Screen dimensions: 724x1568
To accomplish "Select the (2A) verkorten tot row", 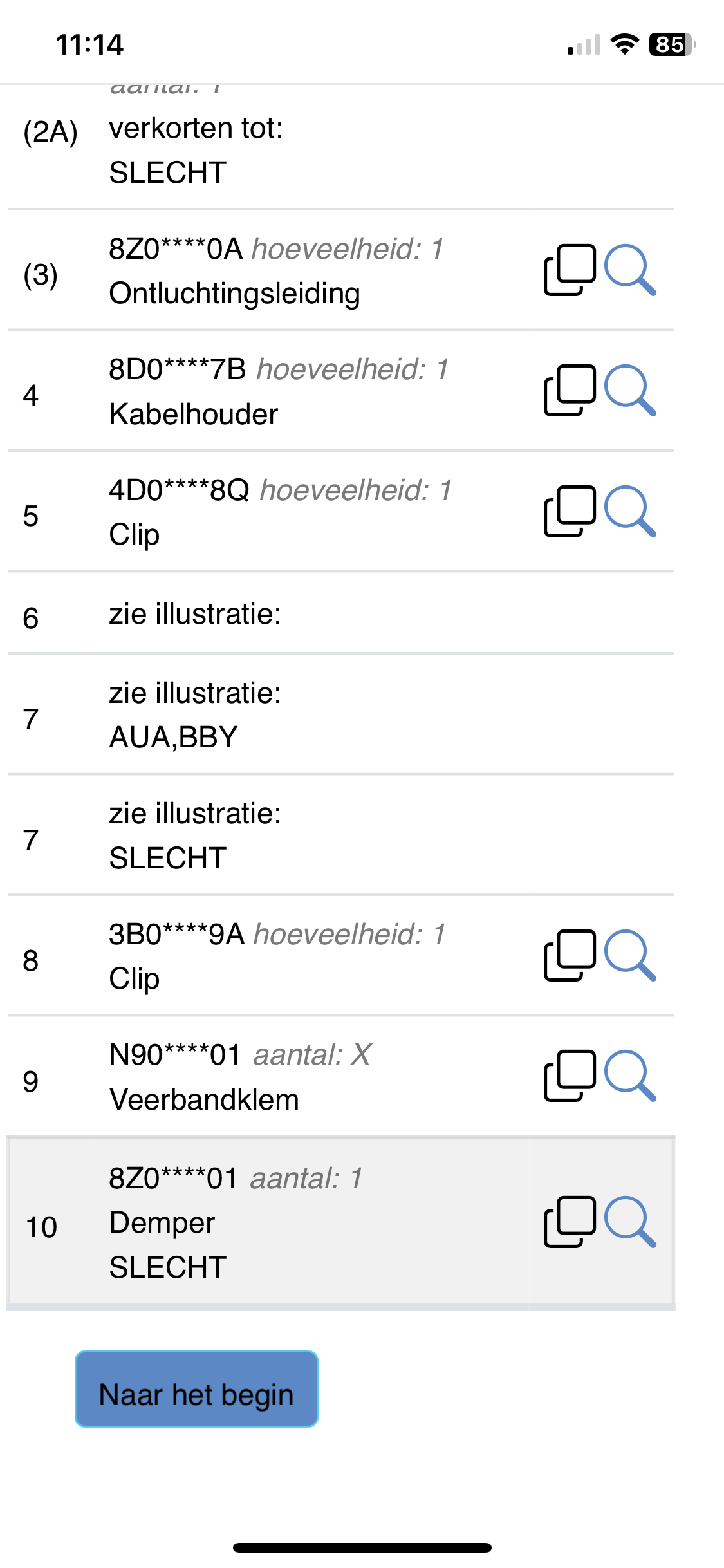I will [340, 147].
